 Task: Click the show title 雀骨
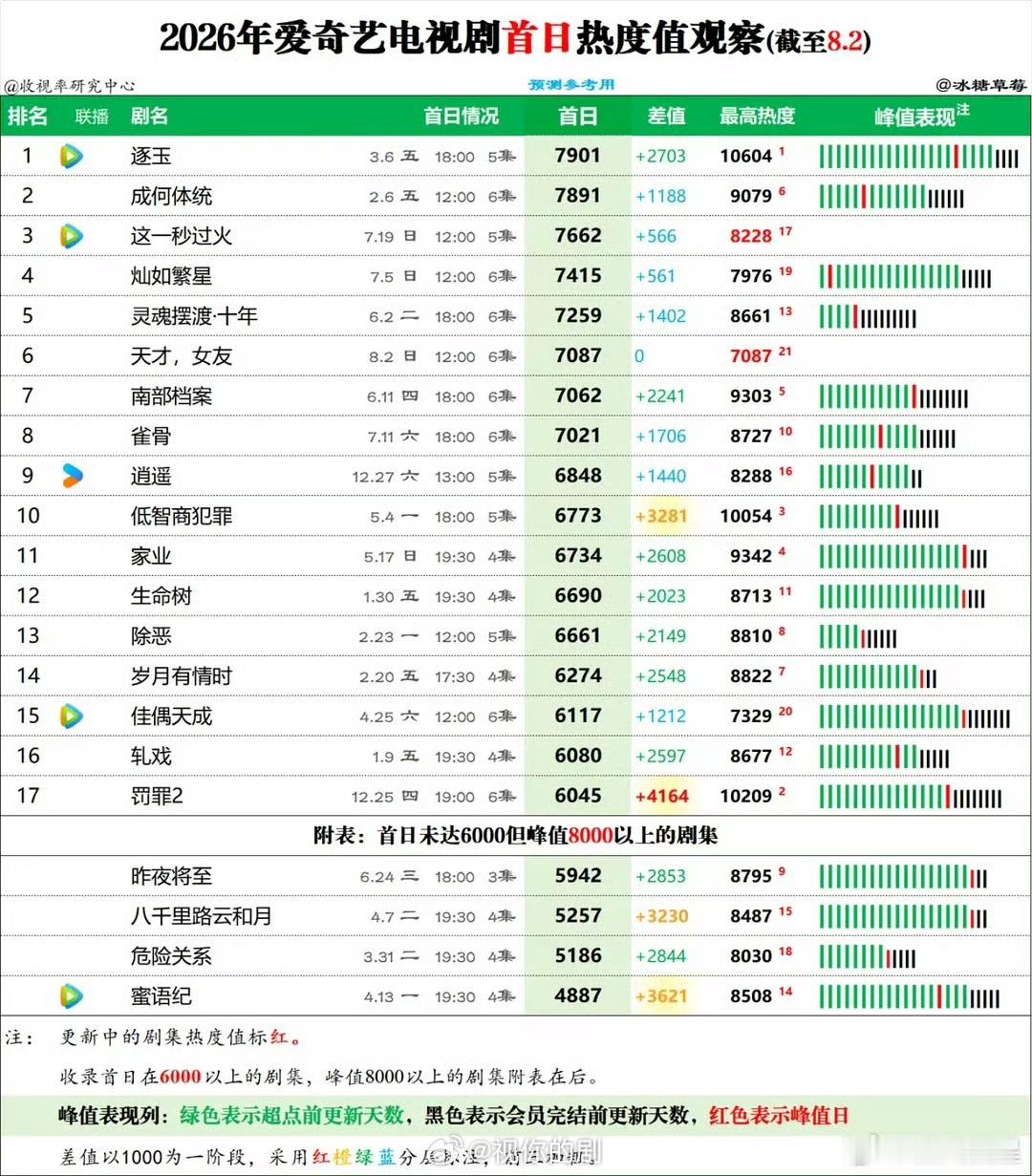[x=151, y=436]
